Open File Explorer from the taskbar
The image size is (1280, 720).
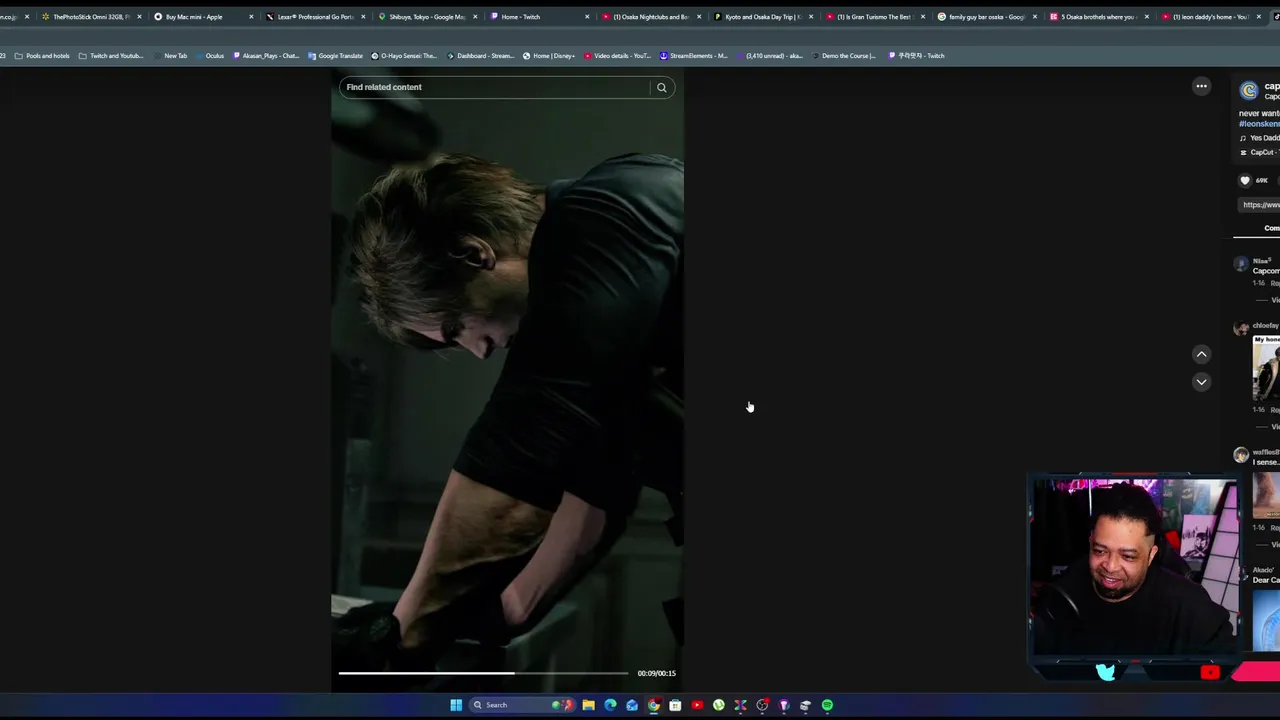pos(589,705)
